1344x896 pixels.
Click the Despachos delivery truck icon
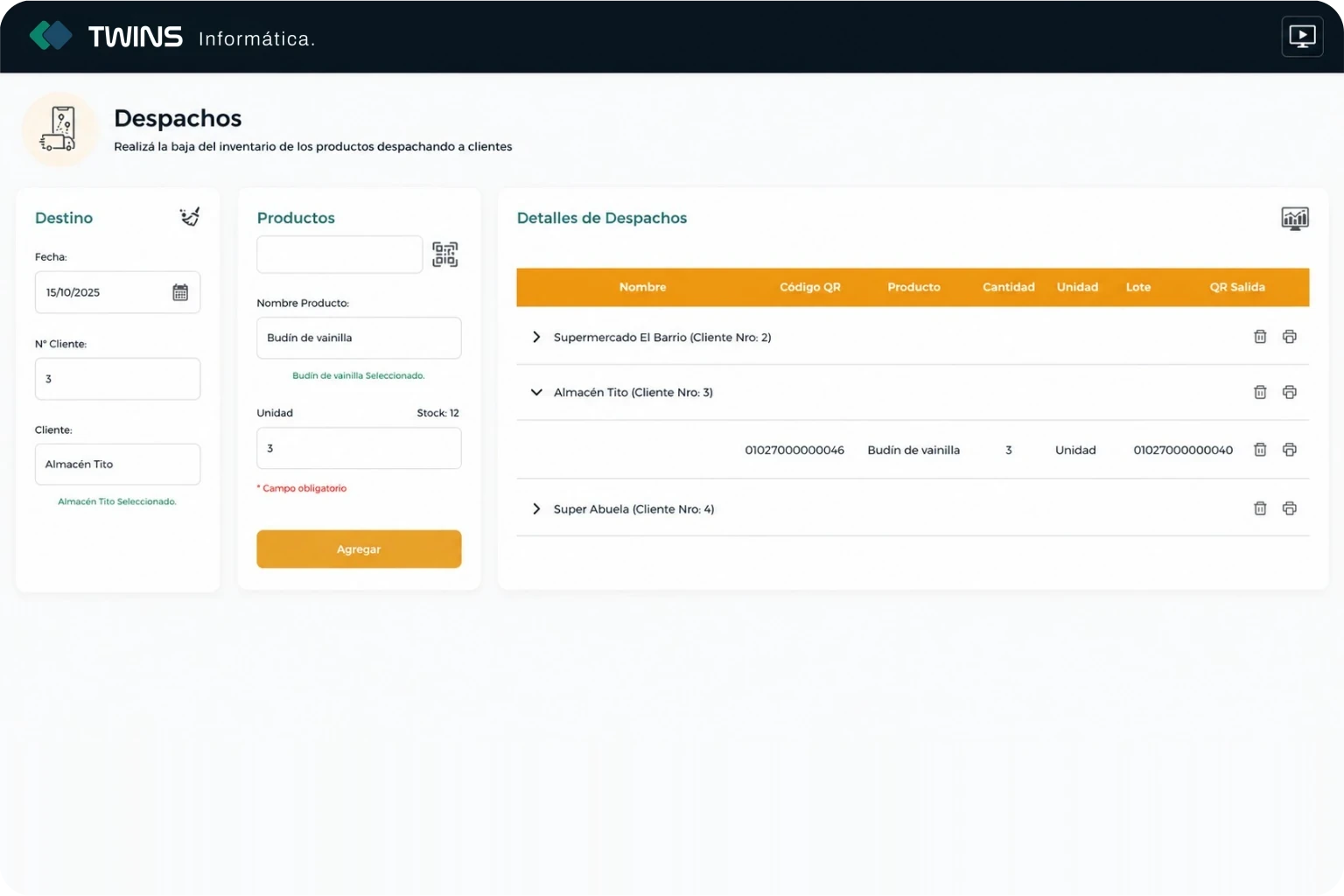pyautogui.click(x=59, y=129)
